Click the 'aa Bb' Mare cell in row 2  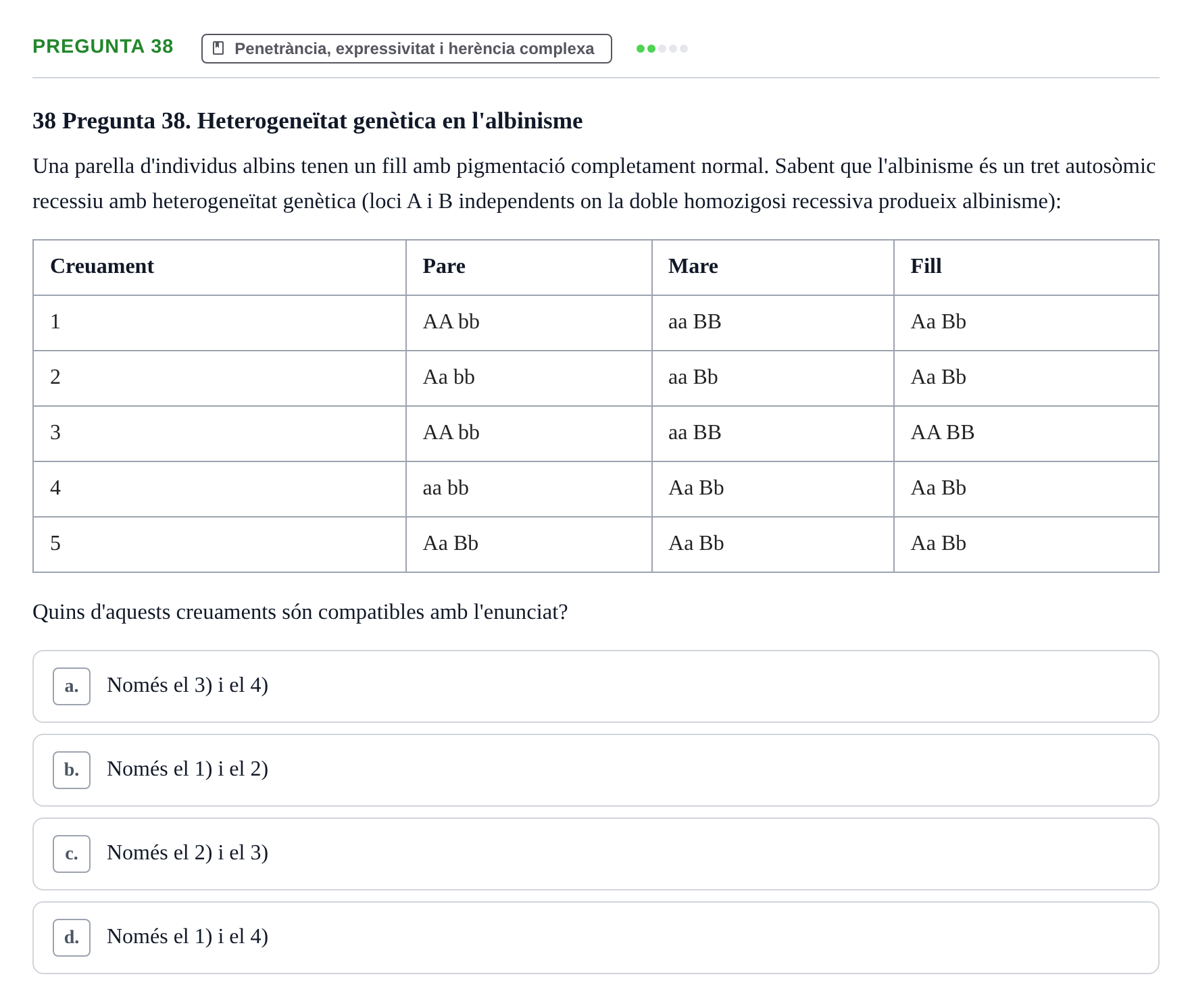click(773, 378)
